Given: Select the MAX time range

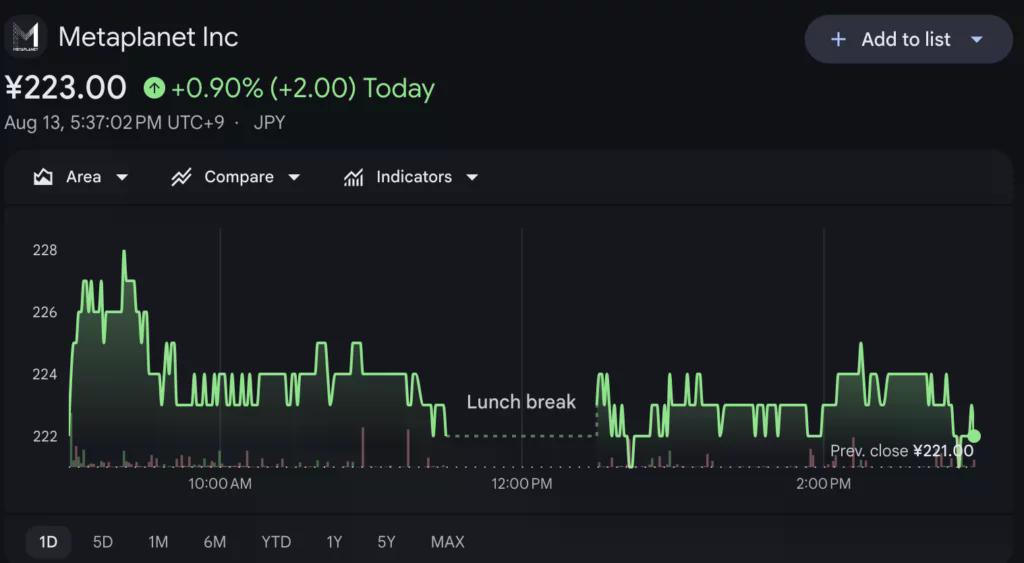Looking at the screenshot, I should 447,542.
